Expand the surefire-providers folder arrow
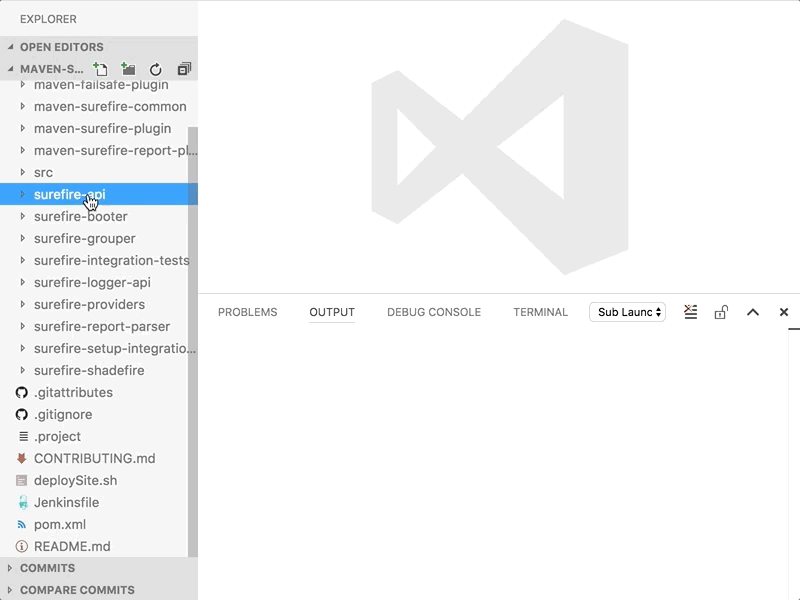Image resolution: width=800 pixels, height=600 pixels. pyautogui.click(x=22, y=304)
